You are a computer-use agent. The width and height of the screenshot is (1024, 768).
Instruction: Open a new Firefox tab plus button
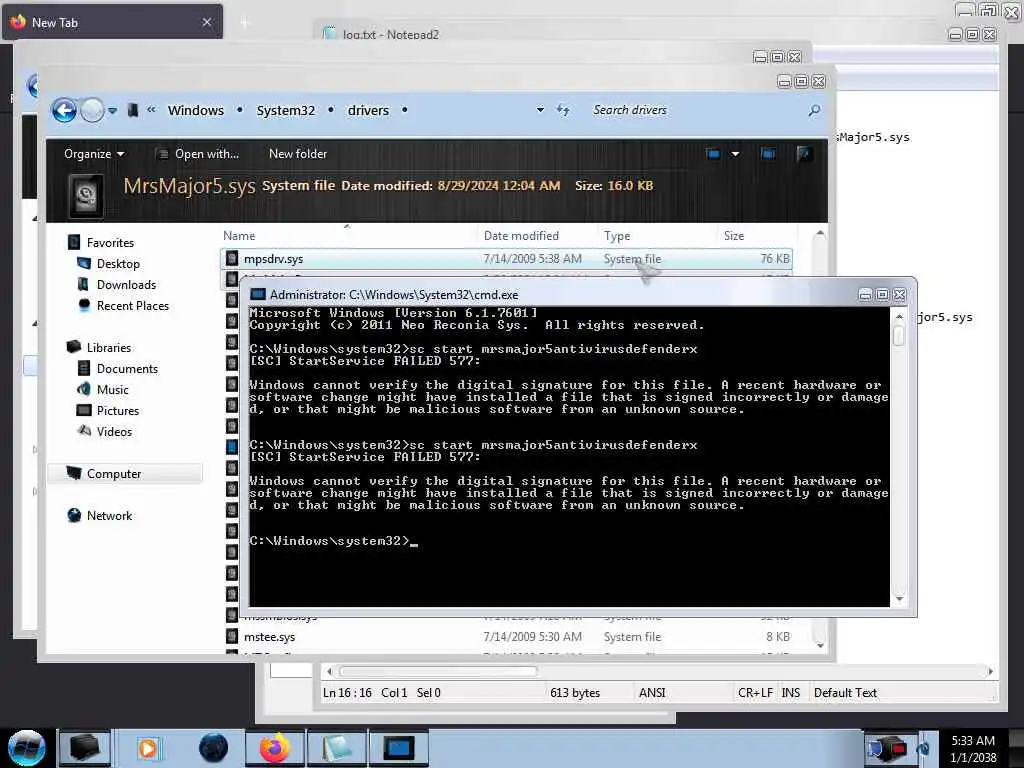(245, 23)
